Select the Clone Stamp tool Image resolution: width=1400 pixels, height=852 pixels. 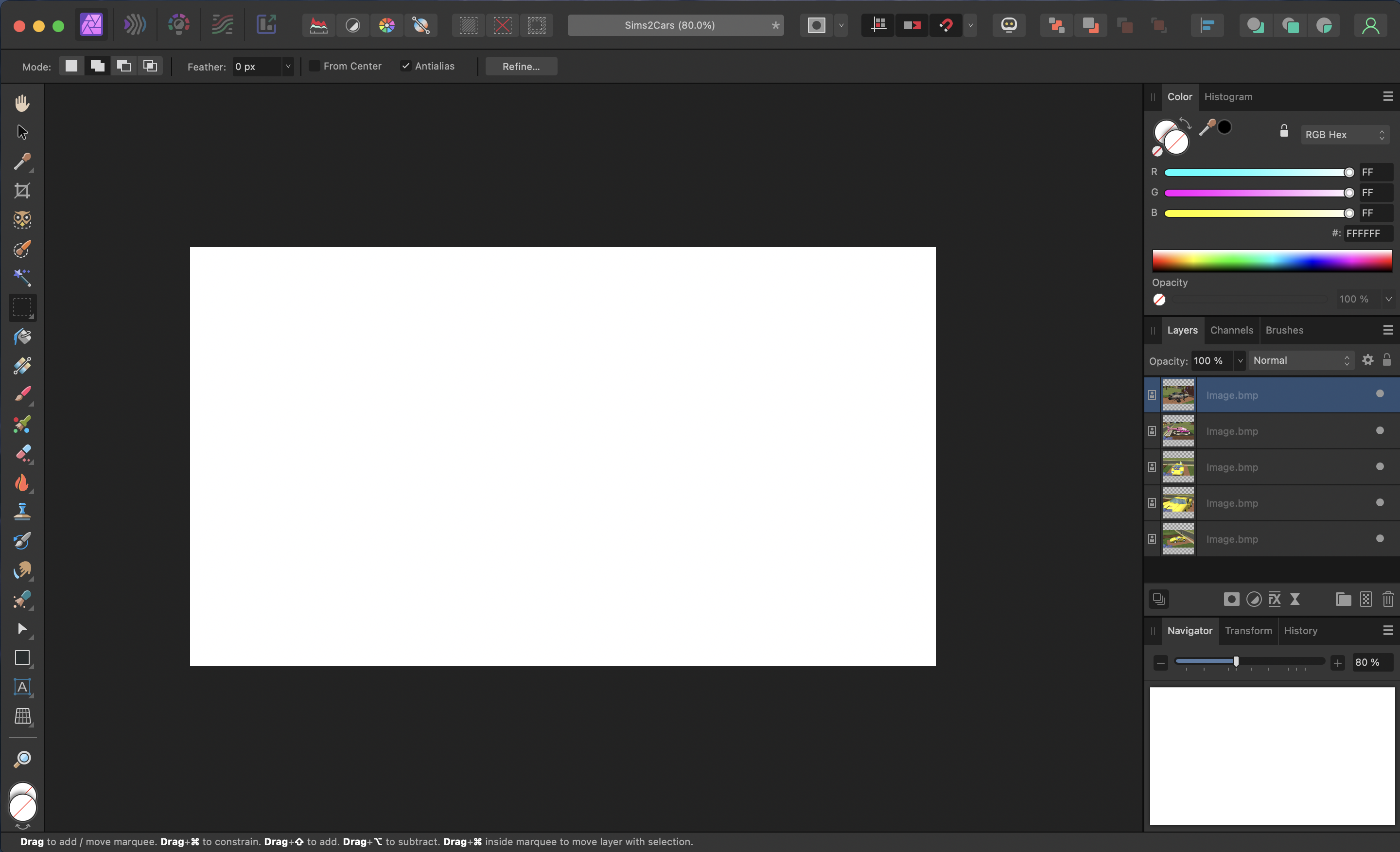coord(22,511)
